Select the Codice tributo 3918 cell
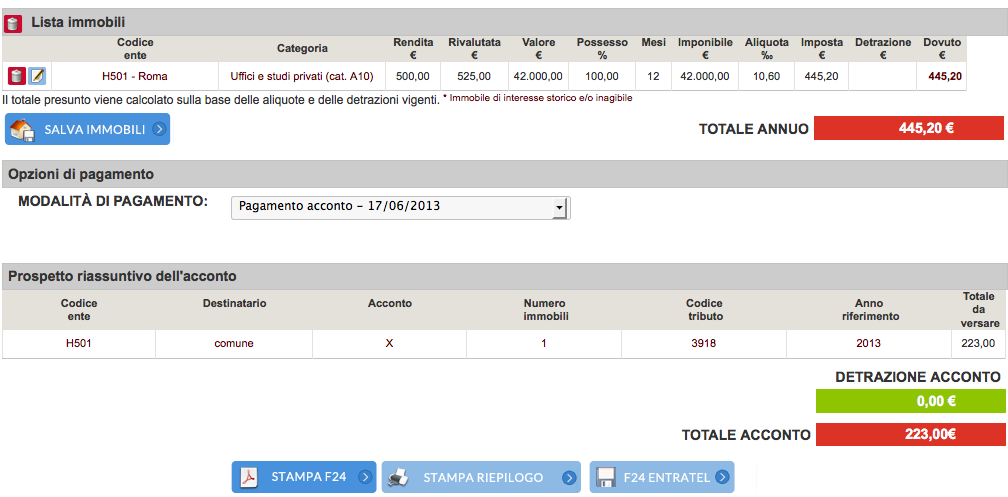This screenshot has height=497, width=1008. [x=703, y=343]
